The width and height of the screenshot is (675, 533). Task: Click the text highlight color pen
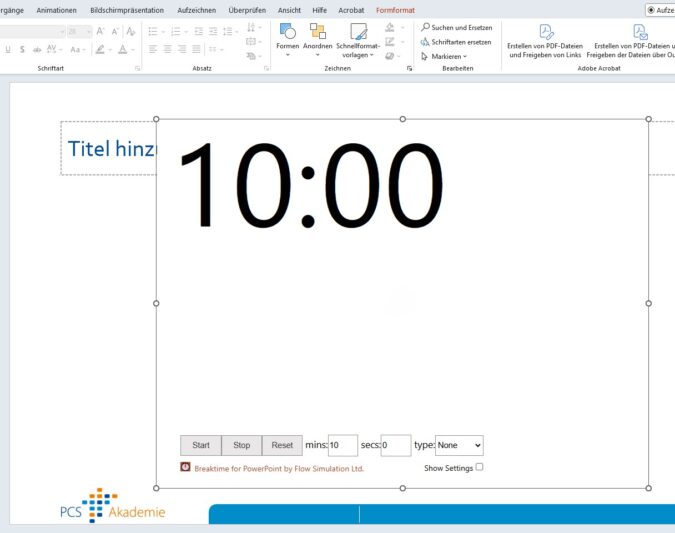(x=100, y=50)
